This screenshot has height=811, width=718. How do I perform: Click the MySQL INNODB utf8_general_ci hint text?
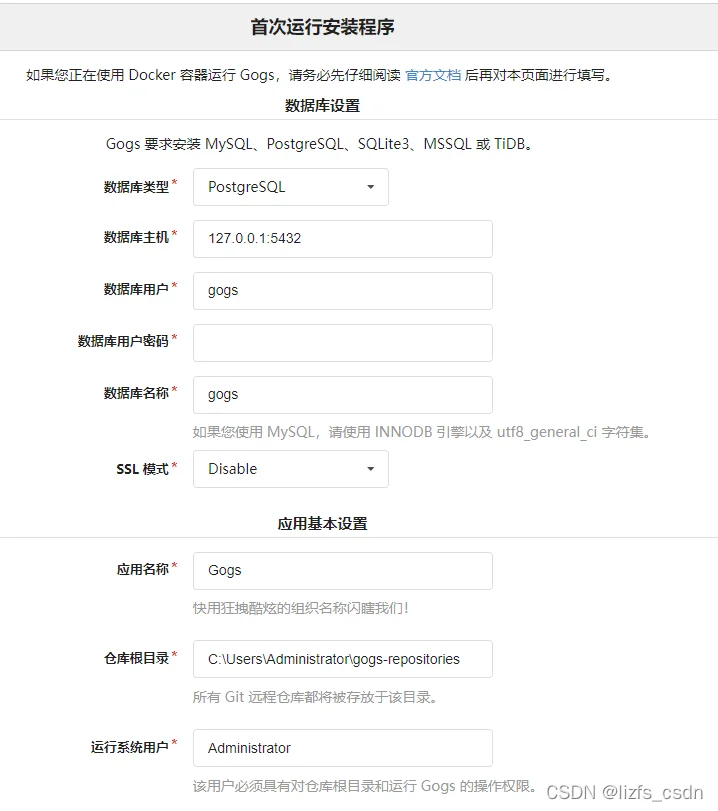pyautogui.click(x=422, y=432)
